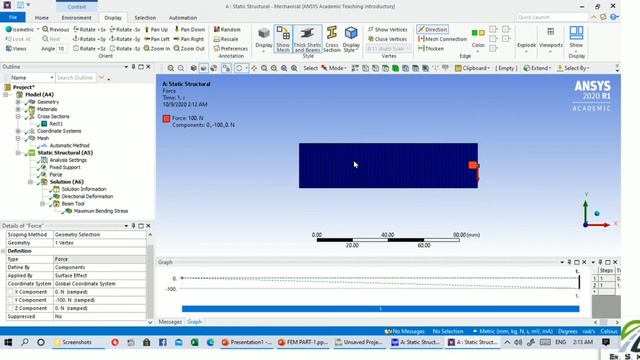Select Geometry in the outline tree
This screenshot has height=360, width=640.
pos(48,102)
